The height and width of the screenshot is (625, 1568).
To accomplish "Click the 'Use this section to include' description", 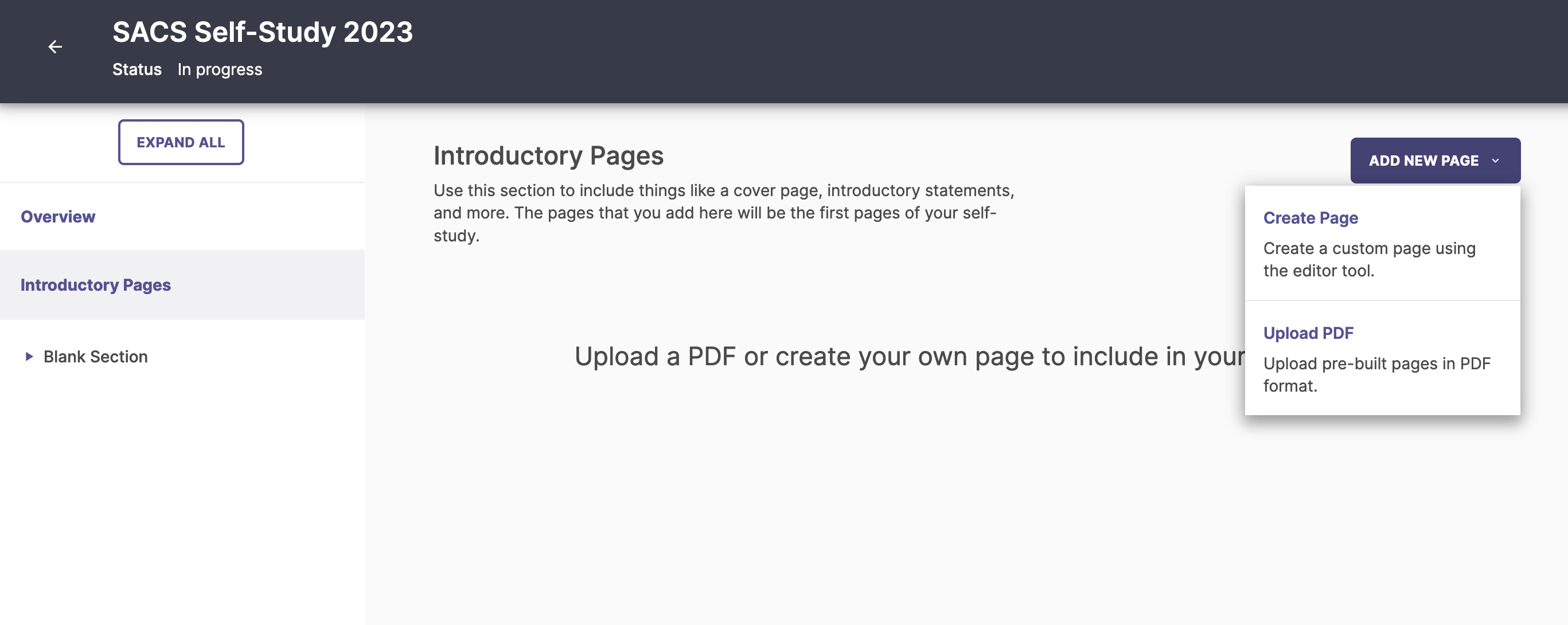I will tap(724, 213).
